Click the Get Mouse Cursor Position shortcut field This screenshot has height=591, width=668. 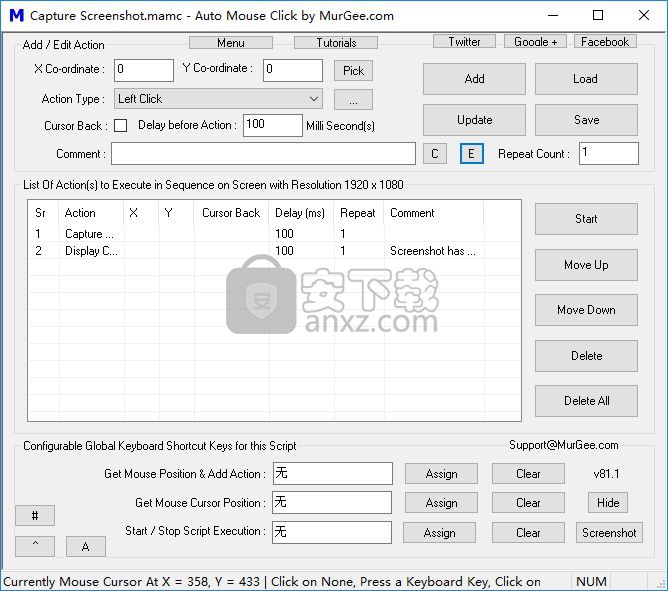click(332, 502)
